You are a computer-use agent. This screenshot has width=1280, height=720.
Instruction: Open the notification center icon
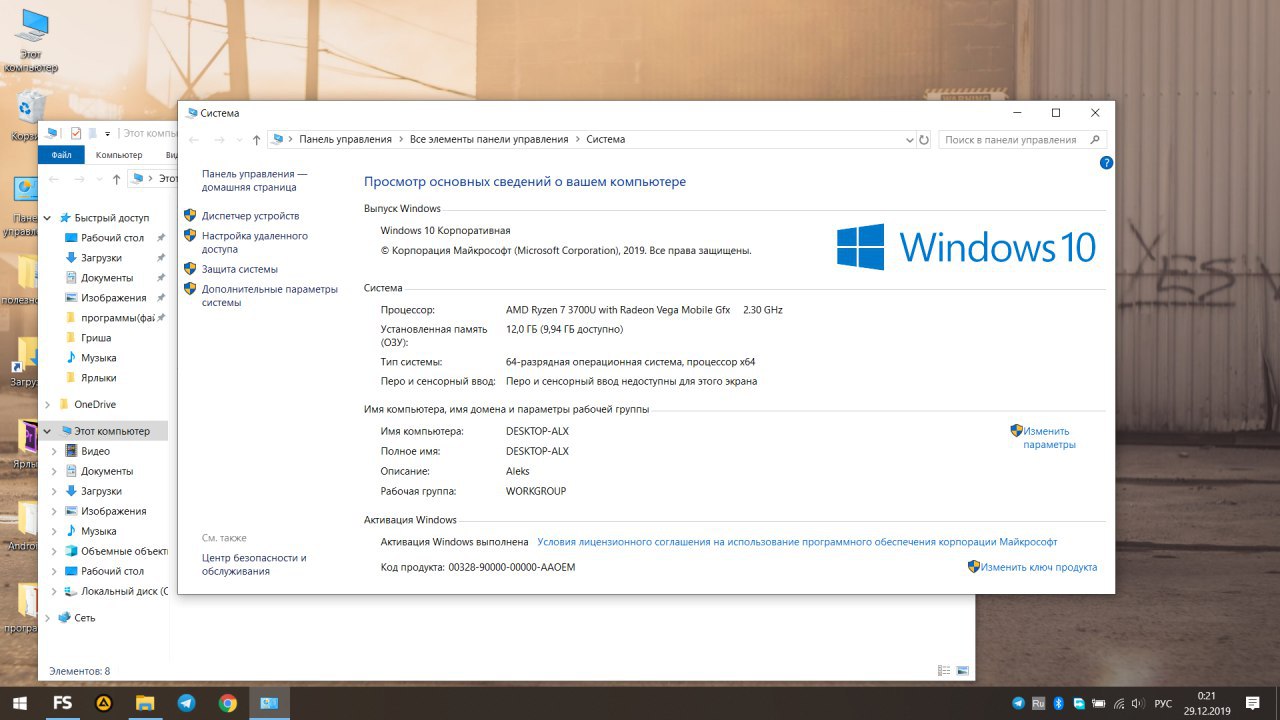tap(1252, 703)
